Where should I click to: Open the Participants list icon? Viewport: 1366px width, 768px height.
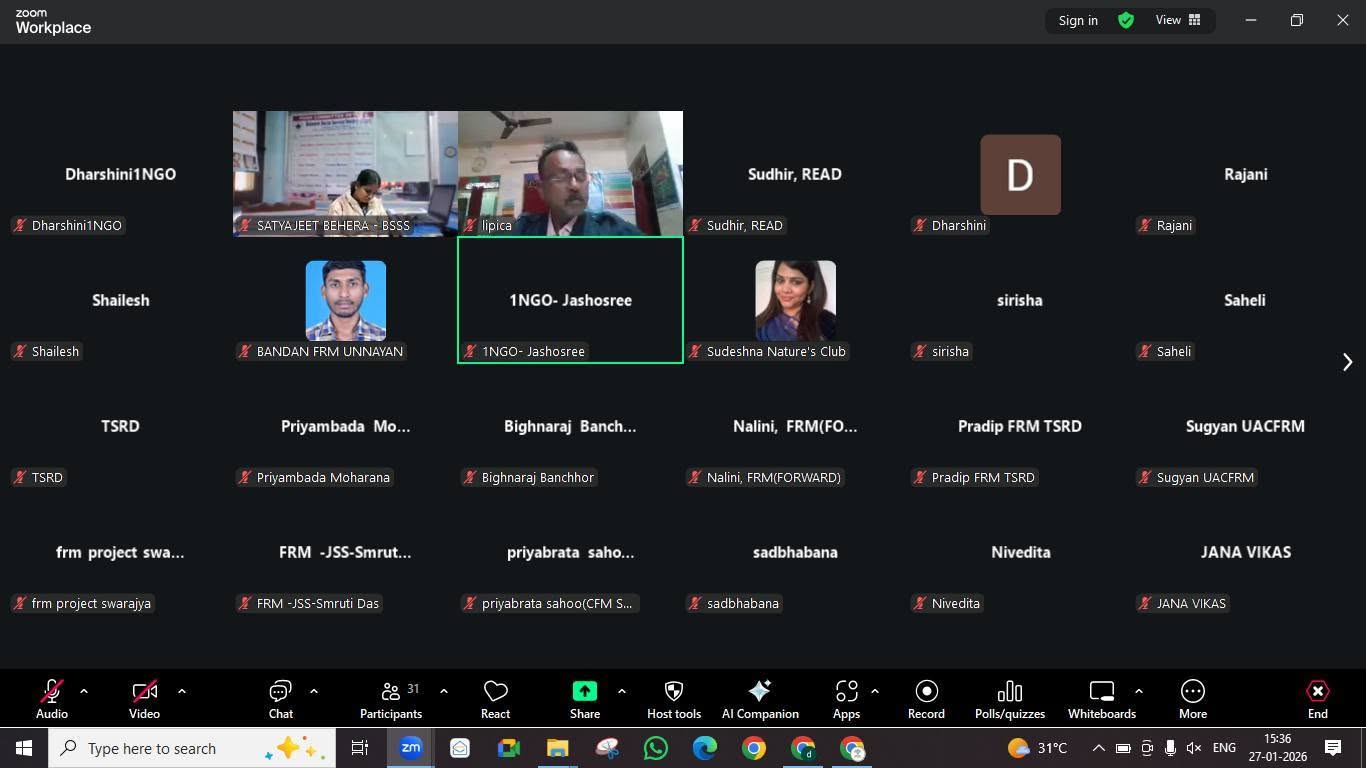[390, 691]
